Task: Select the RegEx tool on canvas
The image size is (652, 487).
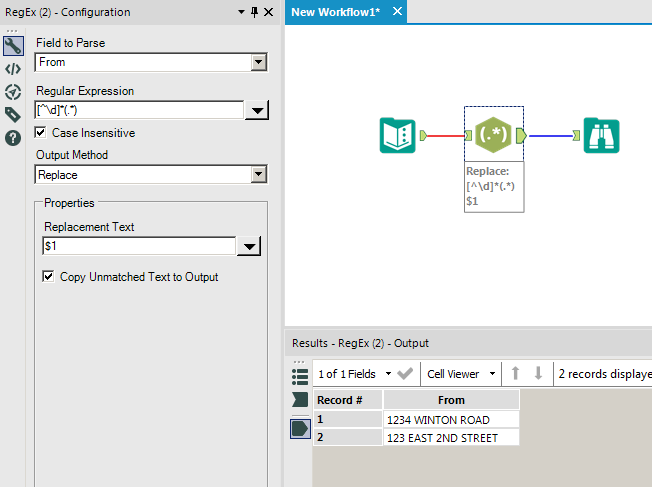Action: coord(493,135)
